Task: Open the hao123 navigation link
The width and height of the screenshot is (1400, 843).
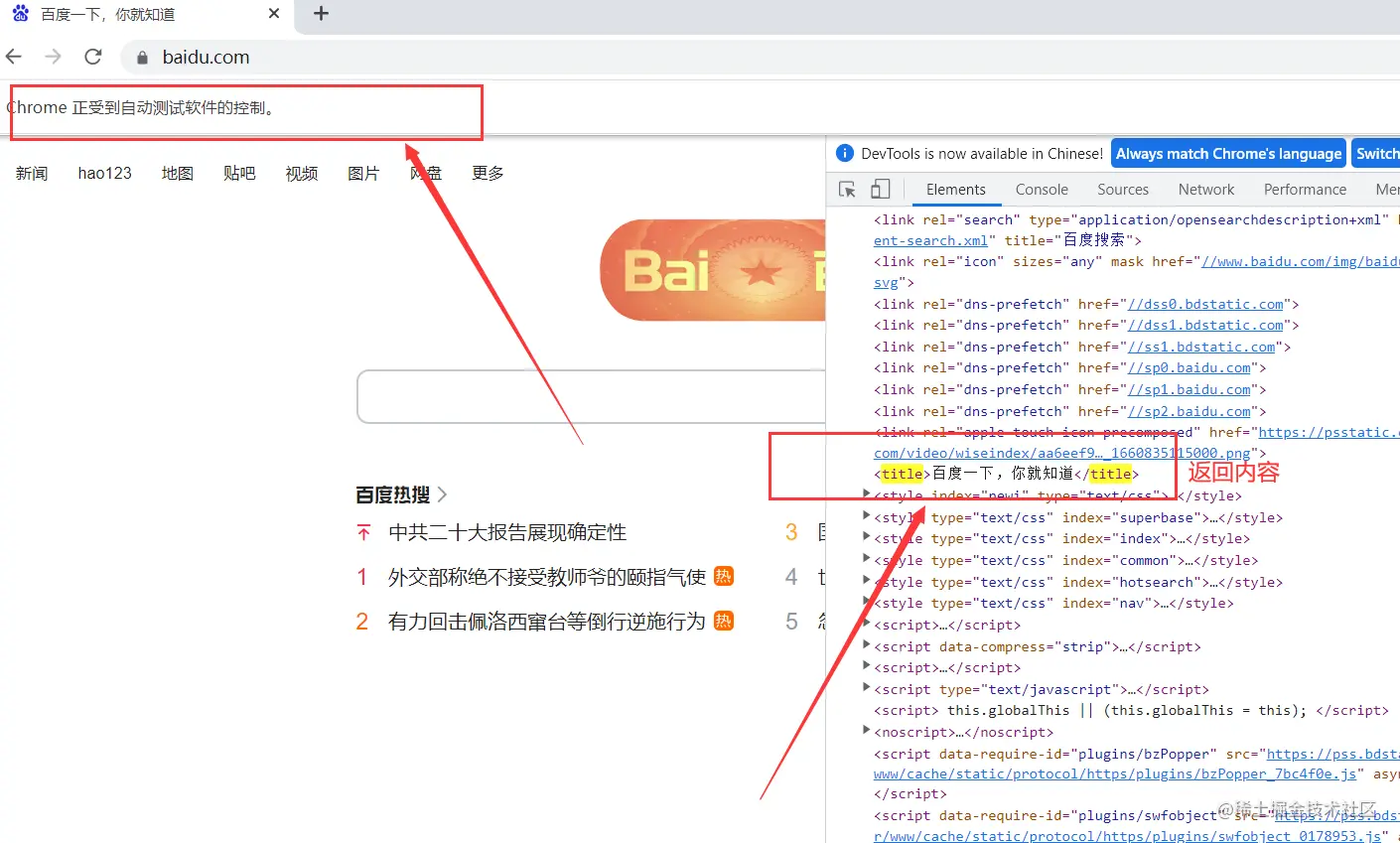Action: (x=104, y=173)
